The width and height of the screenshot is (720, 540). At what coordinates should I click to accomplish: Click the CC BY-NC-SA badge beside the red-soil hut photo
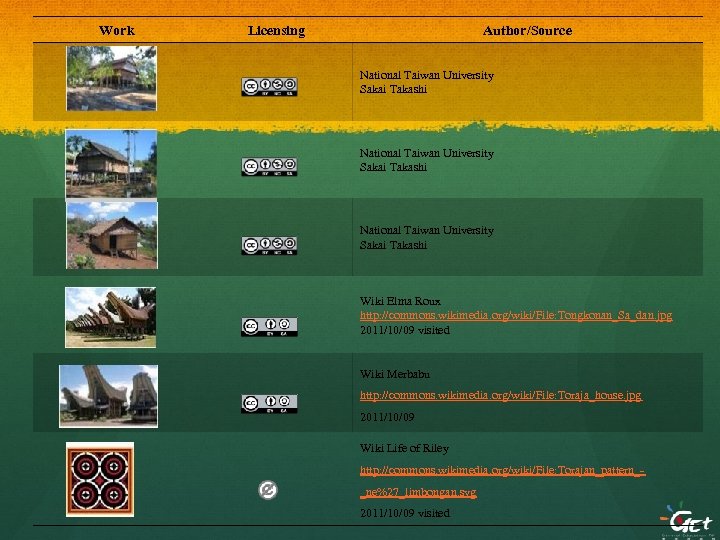coord(270,245)
